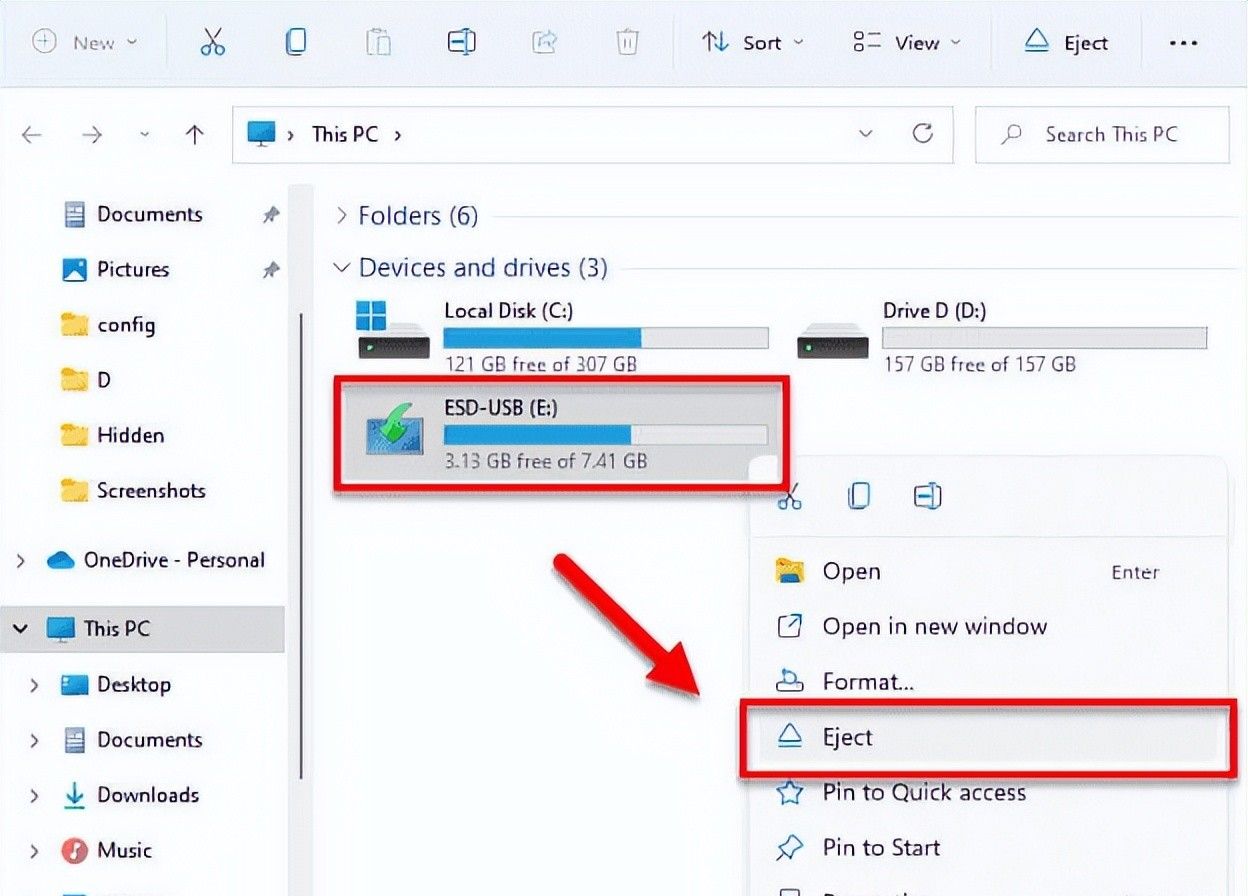Click '157 GB free of 157 GB' text
This screenshot has height=896, width=1248.
click(x=980, y=365)
